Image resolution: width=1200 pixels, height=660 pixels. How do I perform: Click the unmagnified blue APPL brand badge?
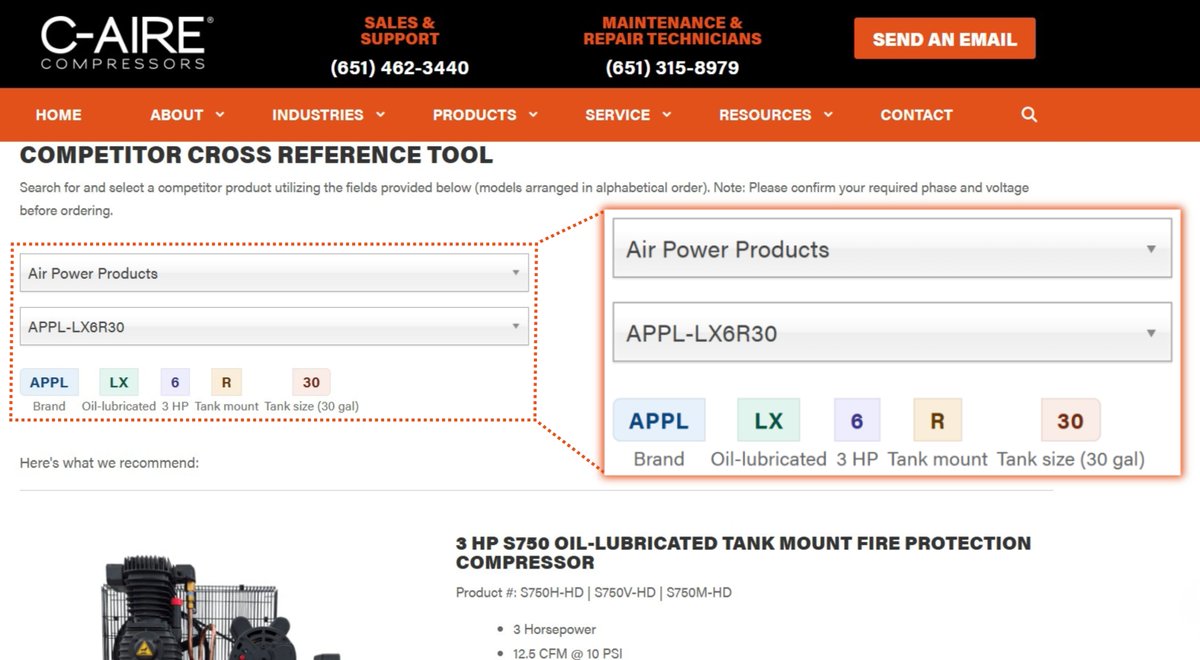tap(49, 382)
